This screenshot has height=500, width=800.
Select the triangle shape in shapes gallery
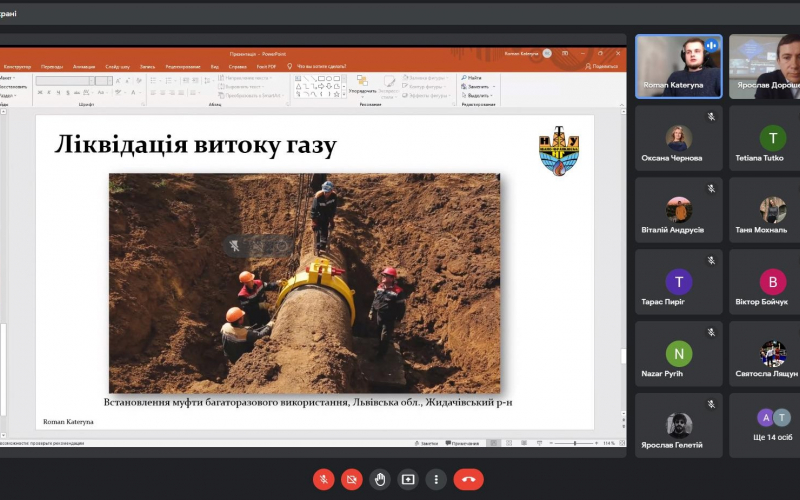pos(298,87)
